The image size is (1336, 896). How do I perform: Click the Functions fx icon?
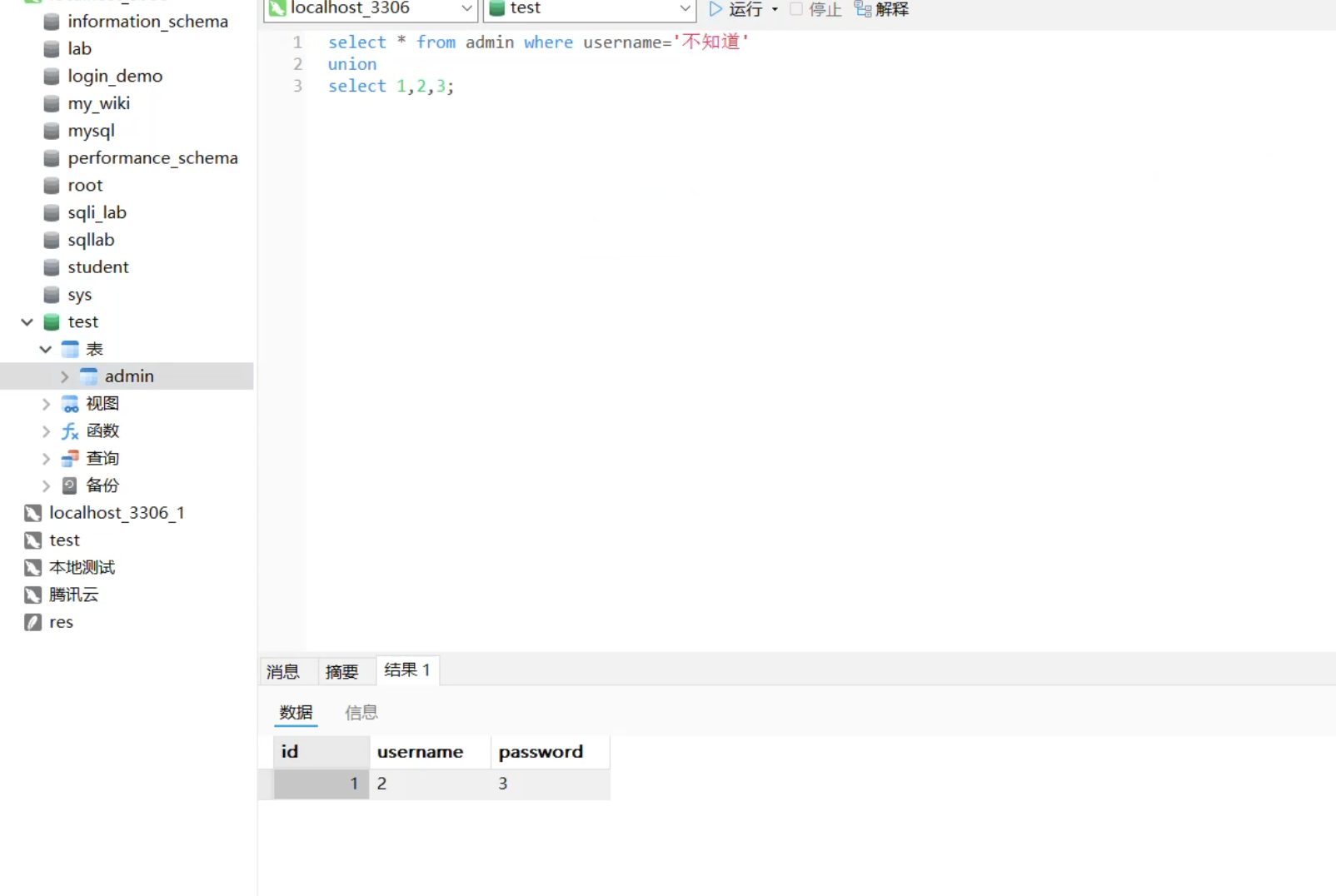click(71, 431)
